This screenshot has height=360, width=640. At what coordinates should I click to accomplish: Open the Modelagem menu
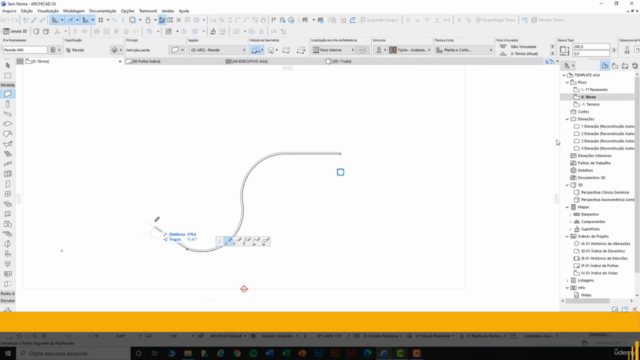74,11
